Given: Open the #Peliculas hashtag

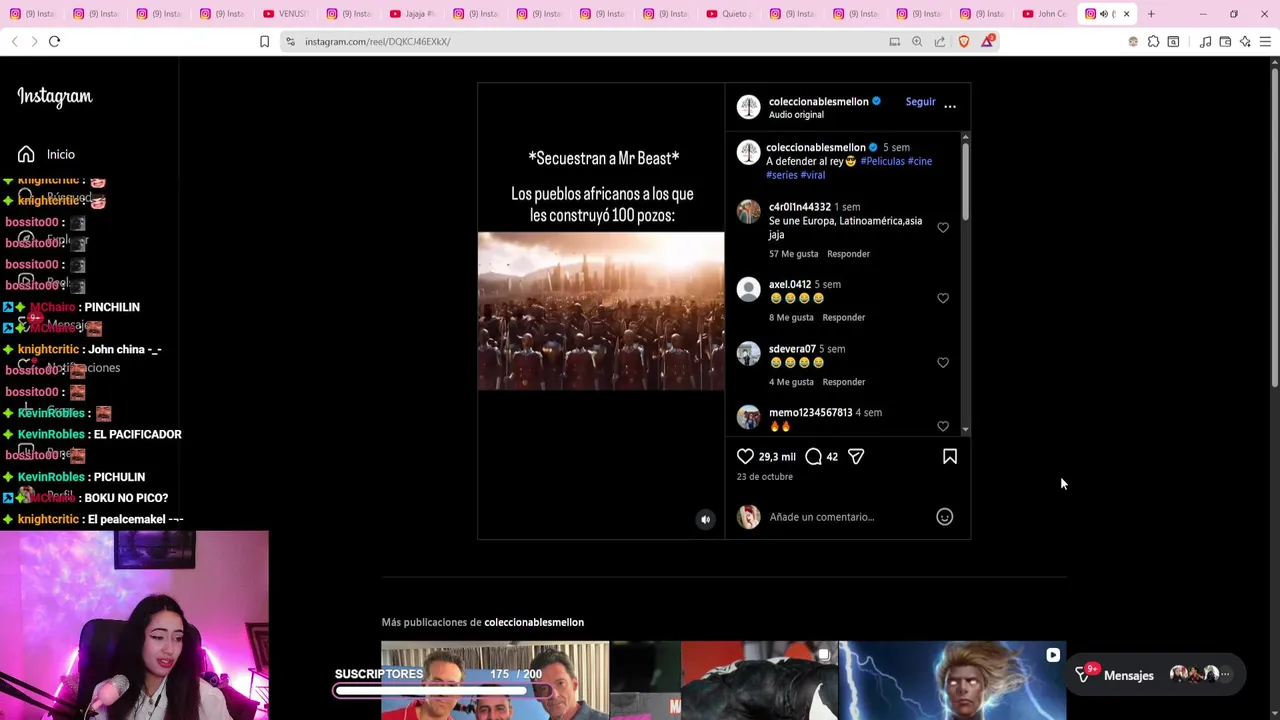Looking at the screenshot, I should click(882, 161).
